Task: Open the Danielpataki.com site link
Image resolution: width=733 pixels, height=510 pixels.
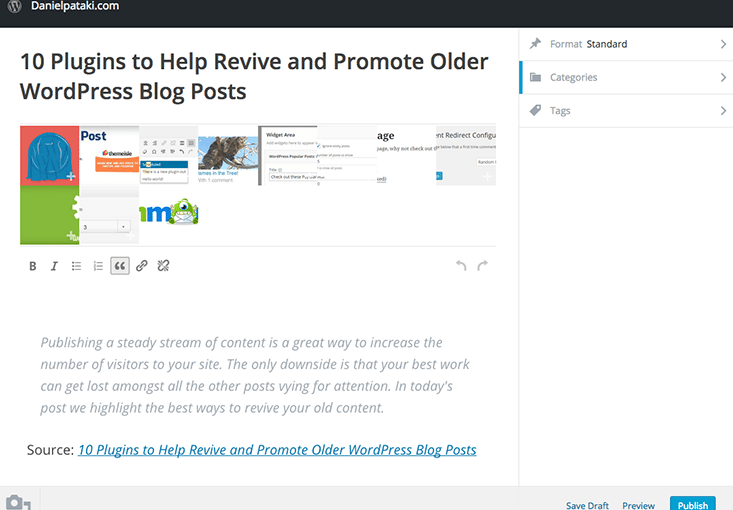Action: pyautogui.click(x=75, y=6)
